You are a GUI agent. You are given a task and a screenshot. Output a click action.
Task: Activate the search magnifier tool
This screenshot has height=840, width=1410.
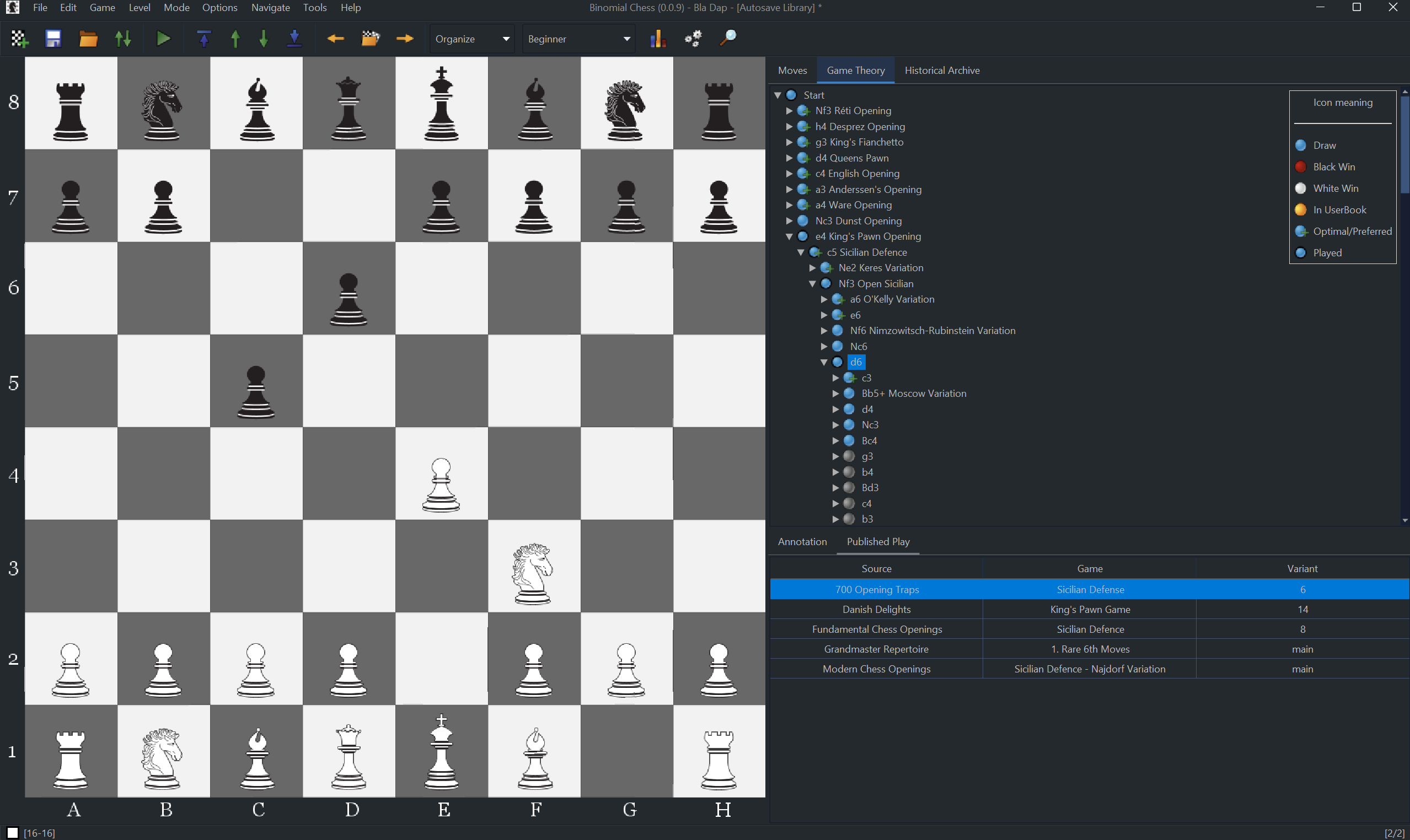pos(727,39)
